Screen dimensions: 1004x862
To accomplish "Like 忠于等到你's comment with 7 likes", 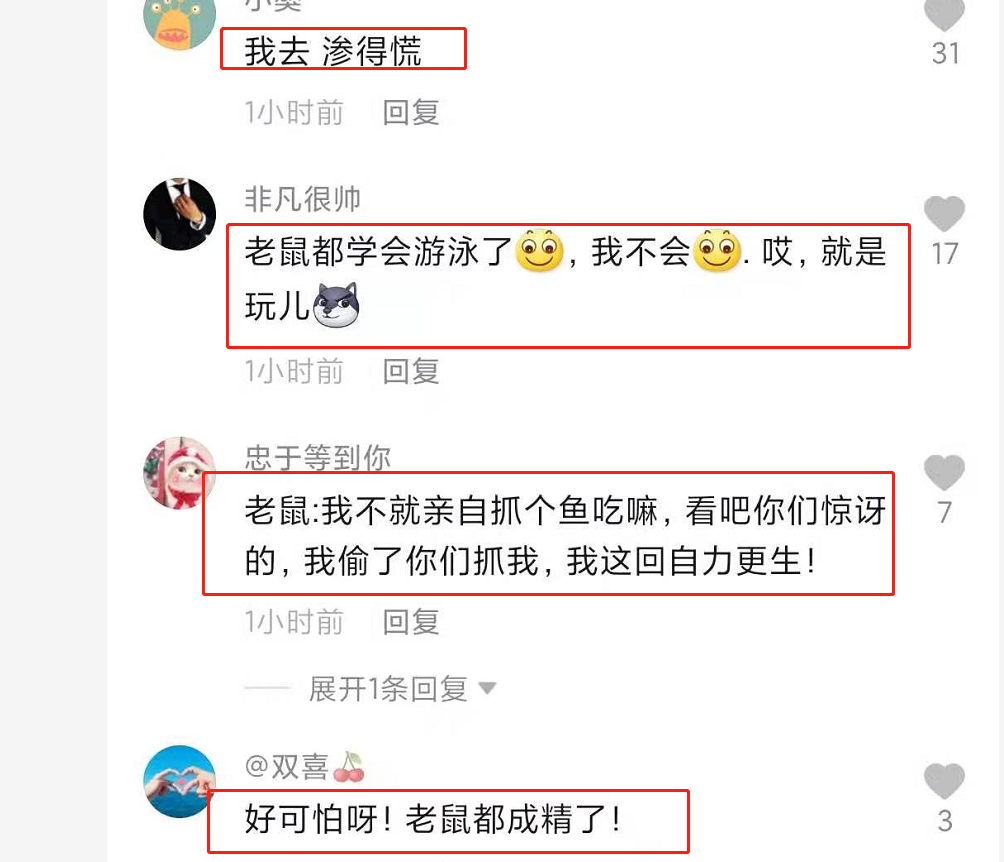I will coord(944,473).
